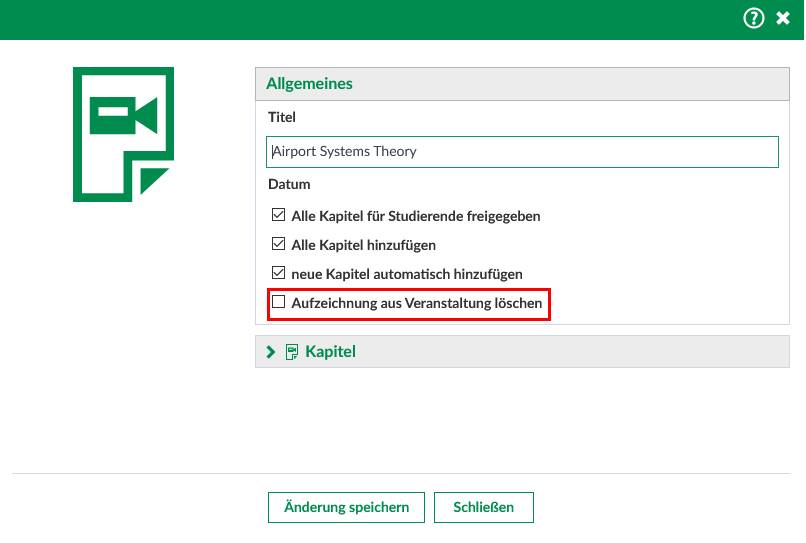The height and width of the screenshot is (543, 806).
Task: Uncheck the 'Alle Kapitel für Studierende freigegeben' checkbox
Action: tap(279, 215)
